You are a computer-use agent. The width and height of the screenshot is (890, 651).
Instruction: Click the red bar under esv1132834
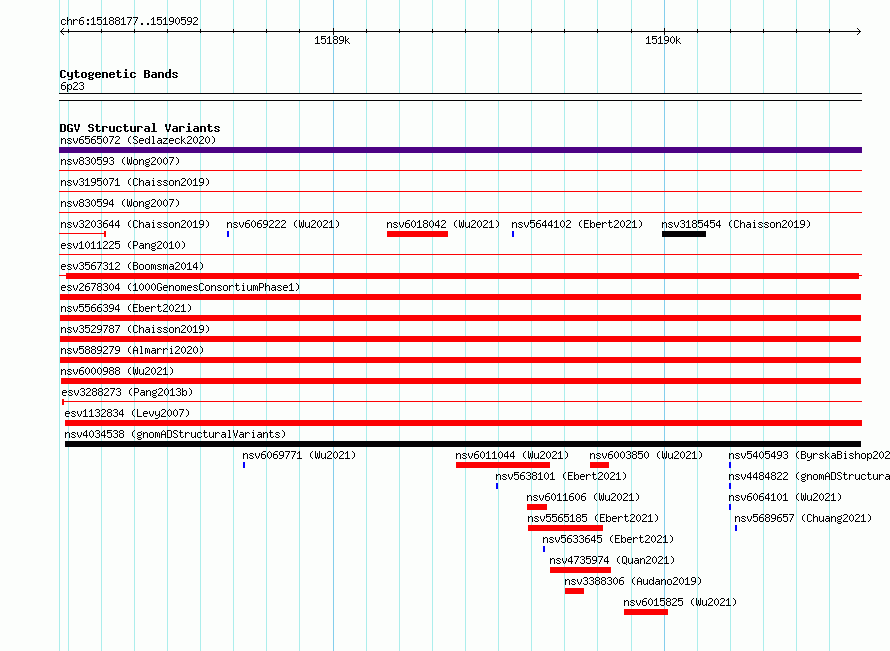463,423
